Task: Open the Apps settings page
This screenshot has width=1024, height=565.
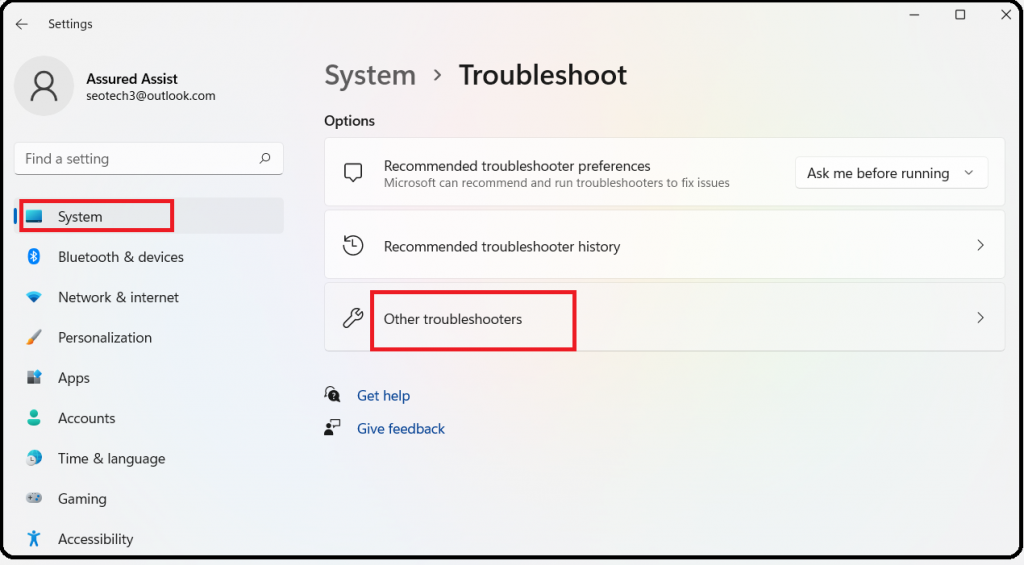Action: click(x=149, y=378)
